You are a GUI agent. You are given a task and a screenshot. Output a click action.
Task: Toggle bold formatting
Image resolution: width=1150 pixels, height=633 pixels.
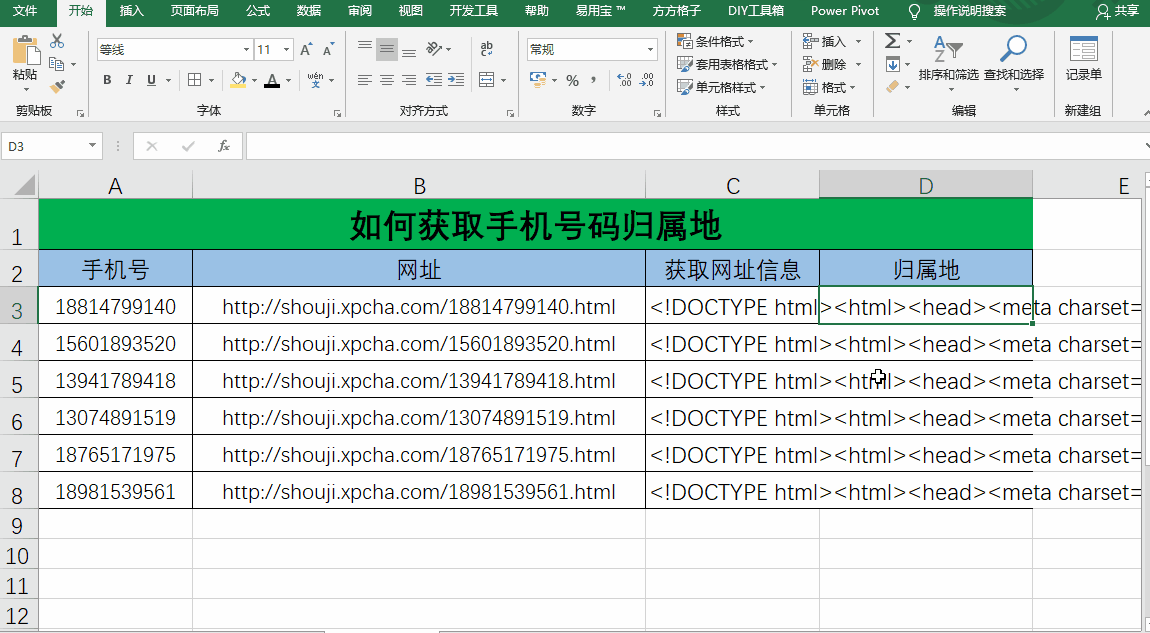(107, 80)
